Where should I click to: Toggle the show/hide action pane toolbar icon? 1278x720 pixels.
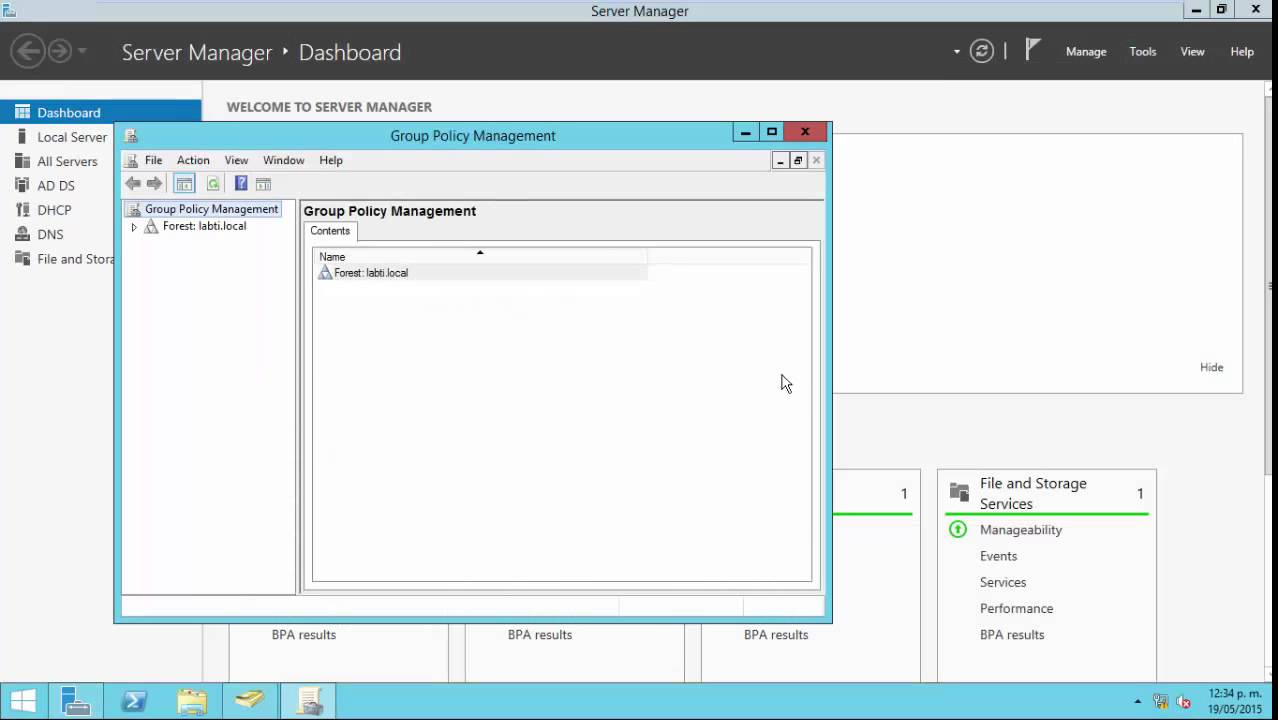264,184
